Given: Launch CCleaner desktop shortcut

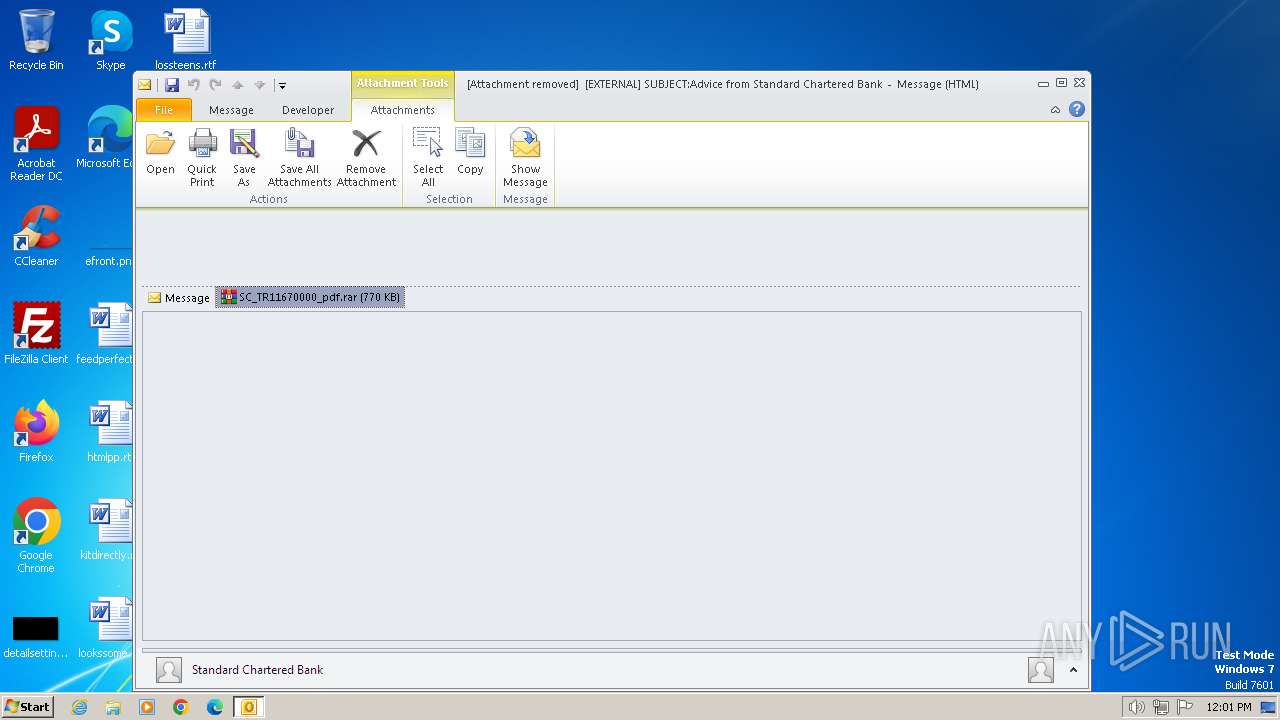Looking at the screenshot, I should [36, 237].
